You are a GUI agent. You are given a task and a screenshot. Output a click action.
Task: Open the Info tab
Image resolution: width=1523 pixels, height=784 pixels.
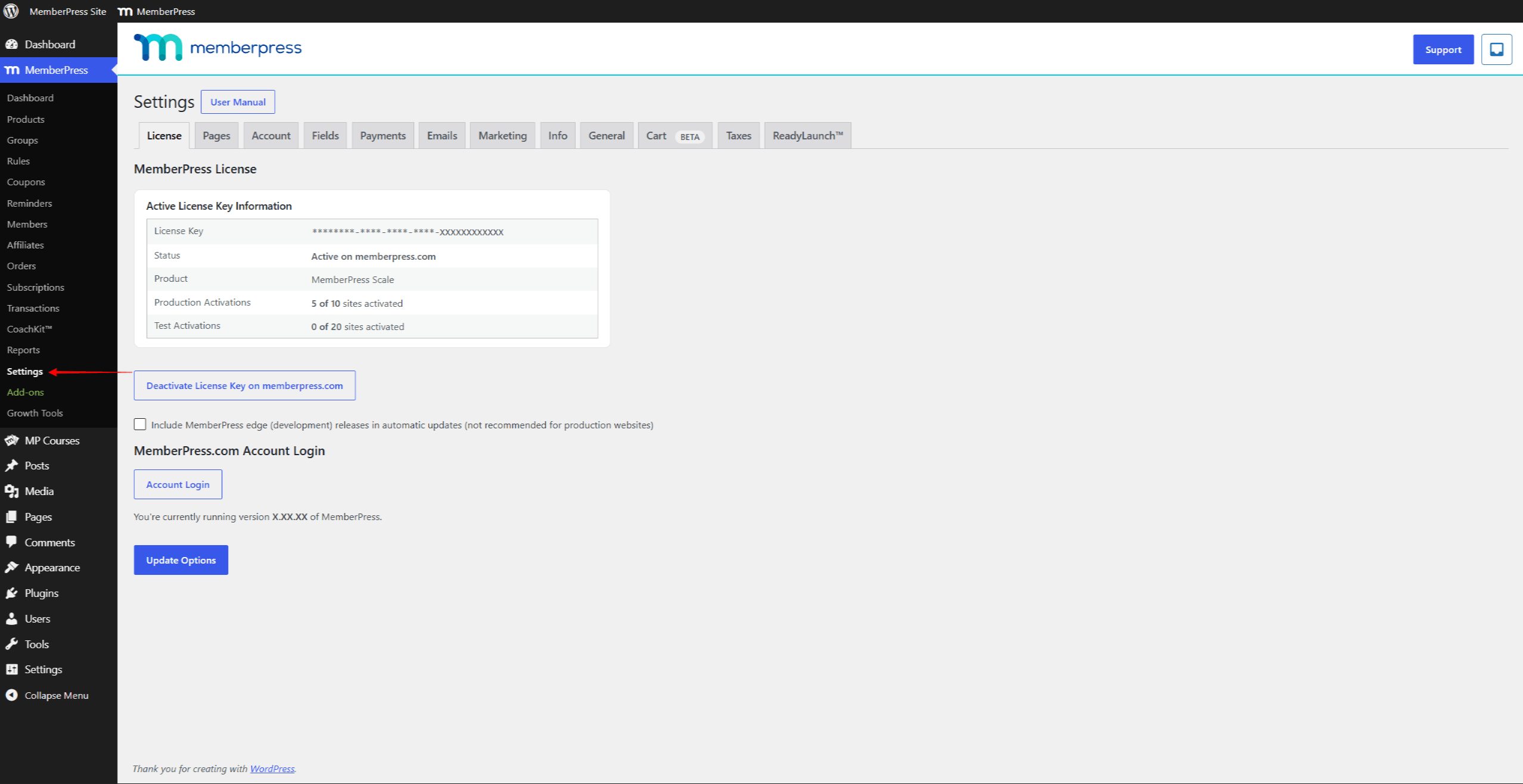click(558, 136)
